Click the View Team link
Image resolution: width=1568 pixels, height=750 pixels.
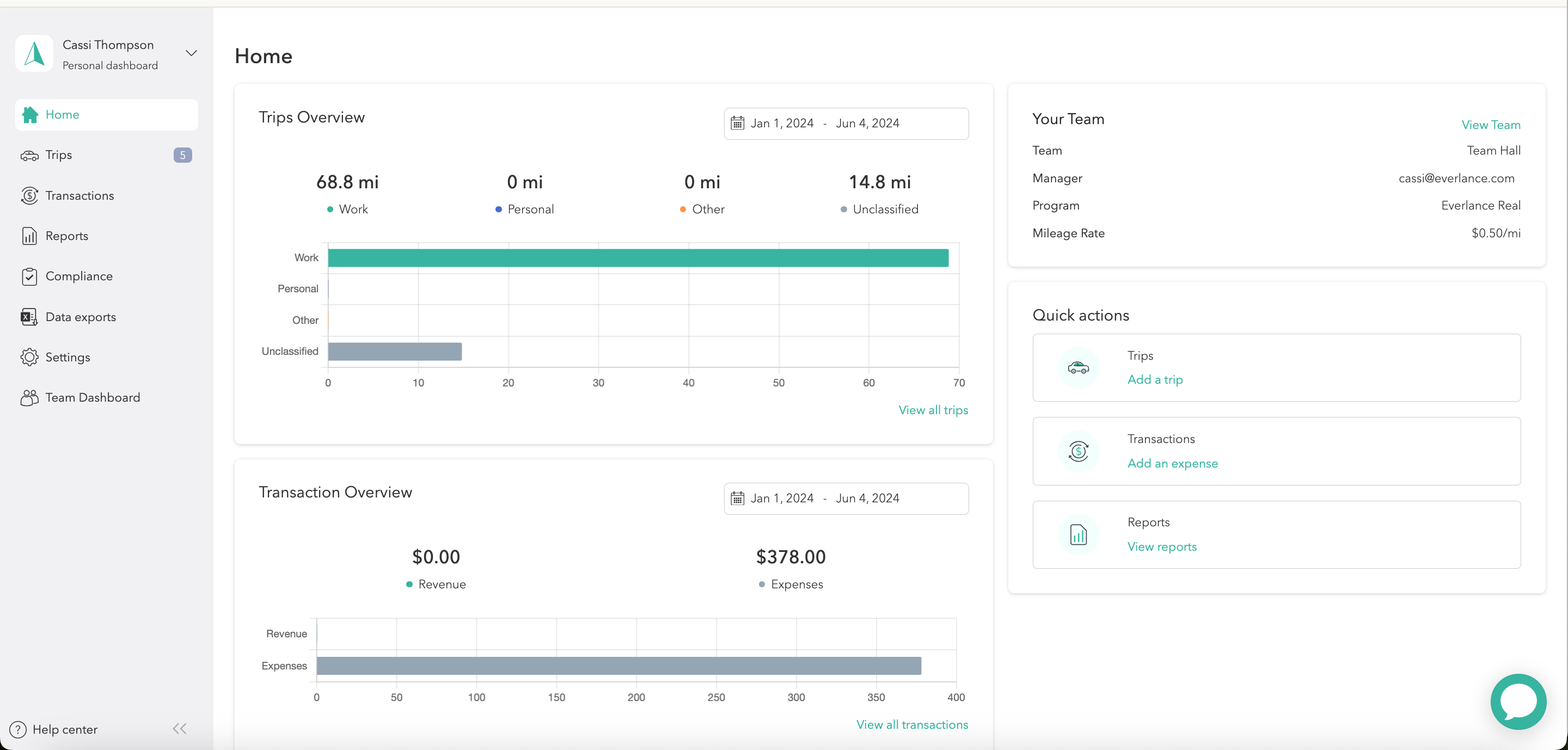(x=1490, y=125)
